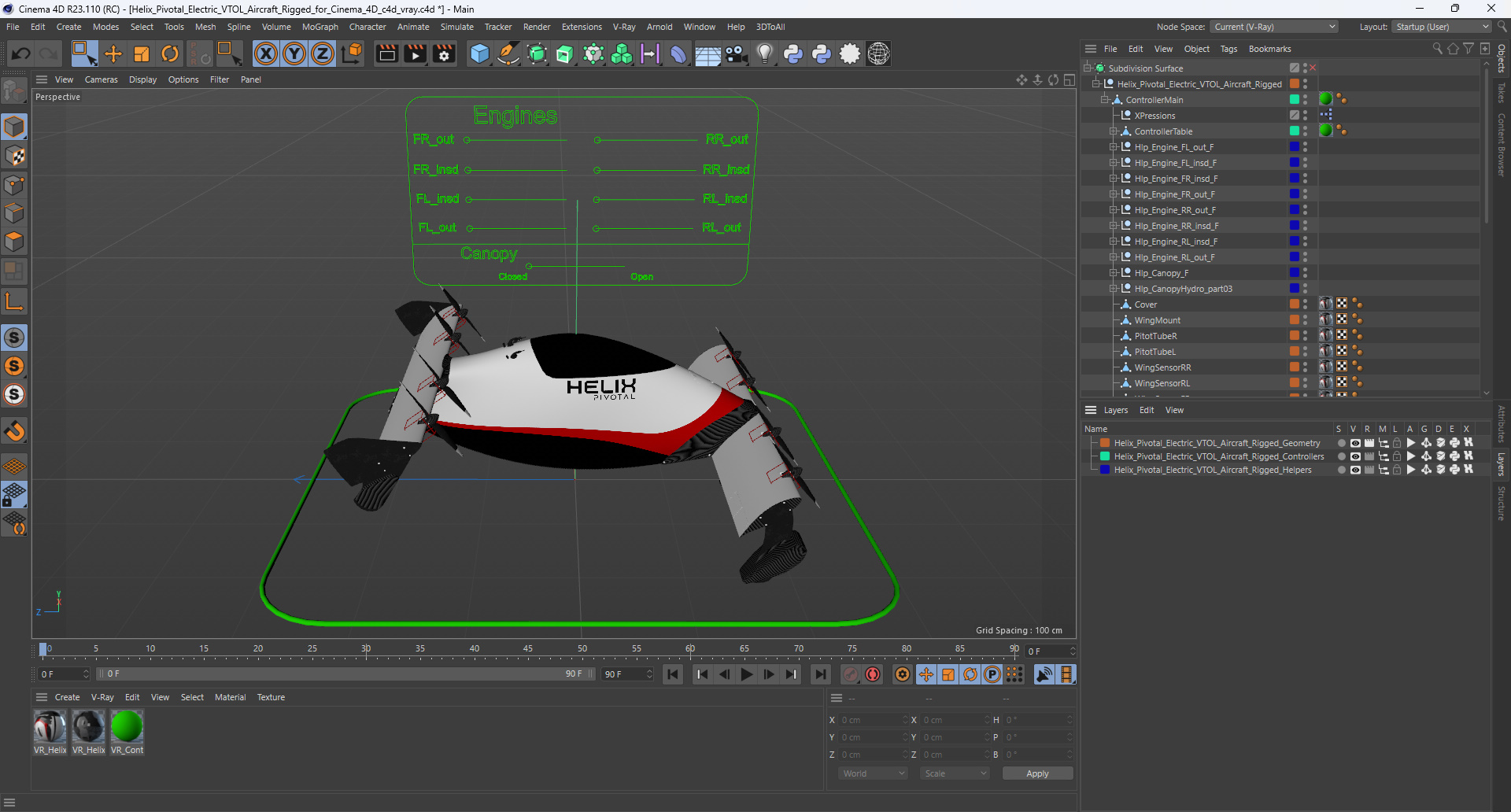Toggle Autokeying button

(873, 674)
